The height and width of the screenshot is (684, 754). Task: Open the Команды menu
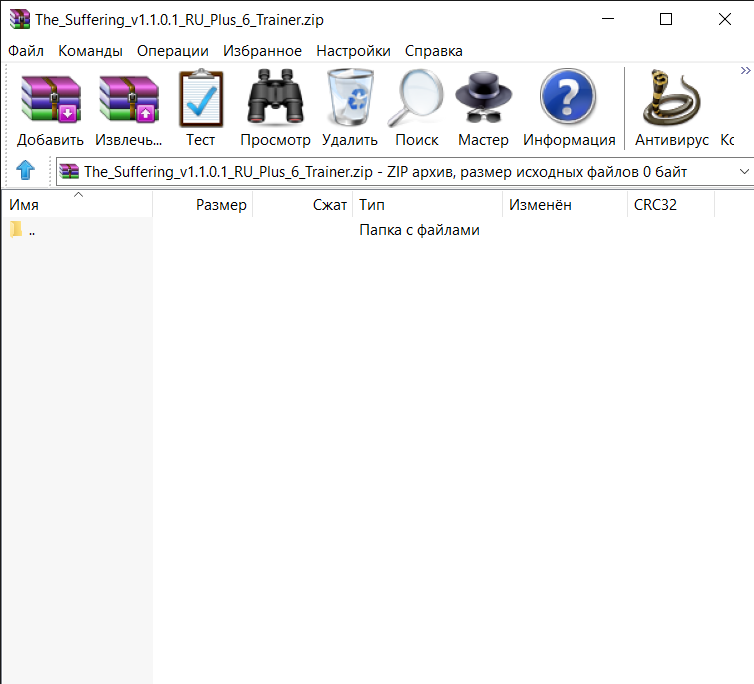tap(90, 51)
